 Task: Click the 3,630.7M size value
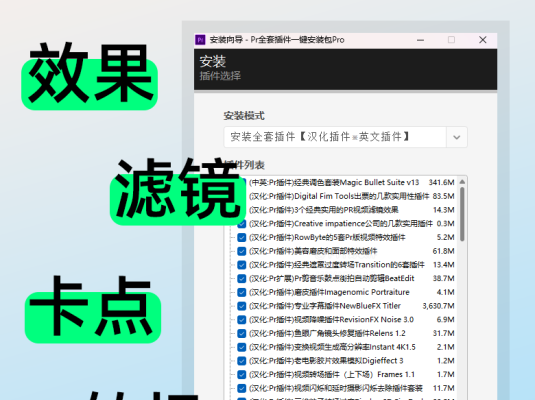[x=438, y=306]
